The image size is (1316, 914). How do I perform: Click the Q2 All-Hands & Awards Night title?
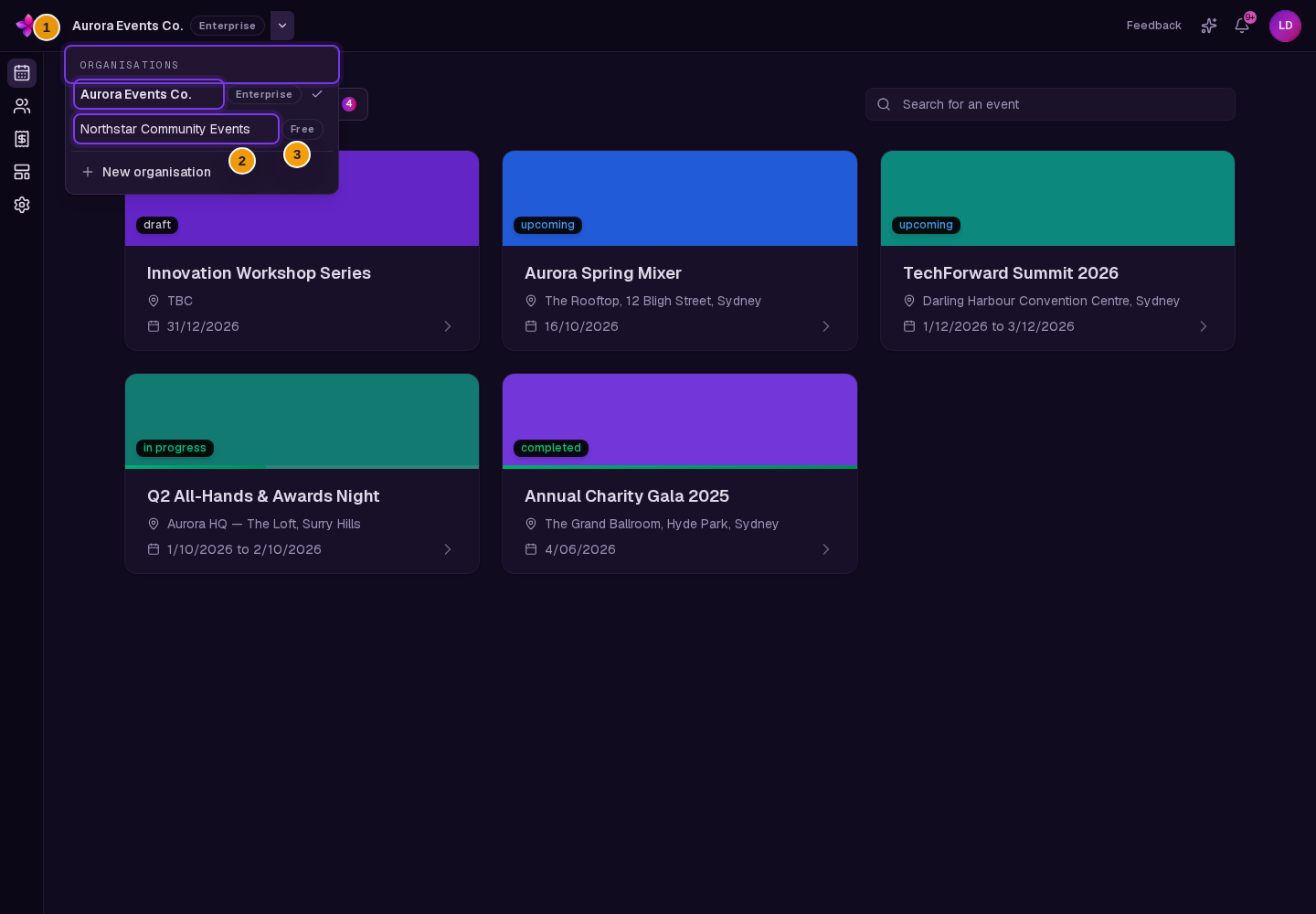coord(263,496)
